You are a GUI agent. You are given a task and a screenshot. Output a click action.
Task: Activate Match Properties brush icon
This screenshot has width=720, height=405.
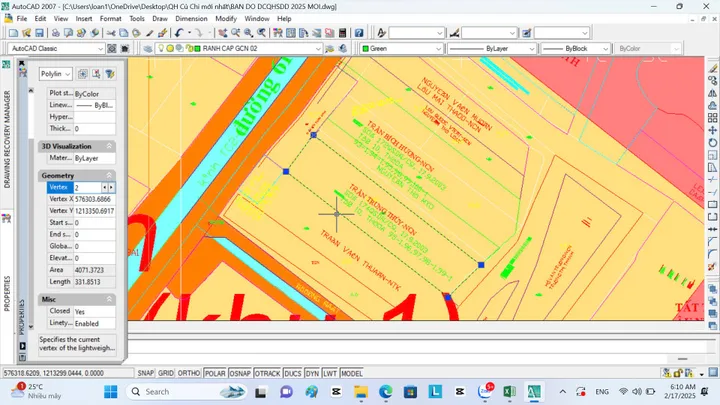pos(149,33)
